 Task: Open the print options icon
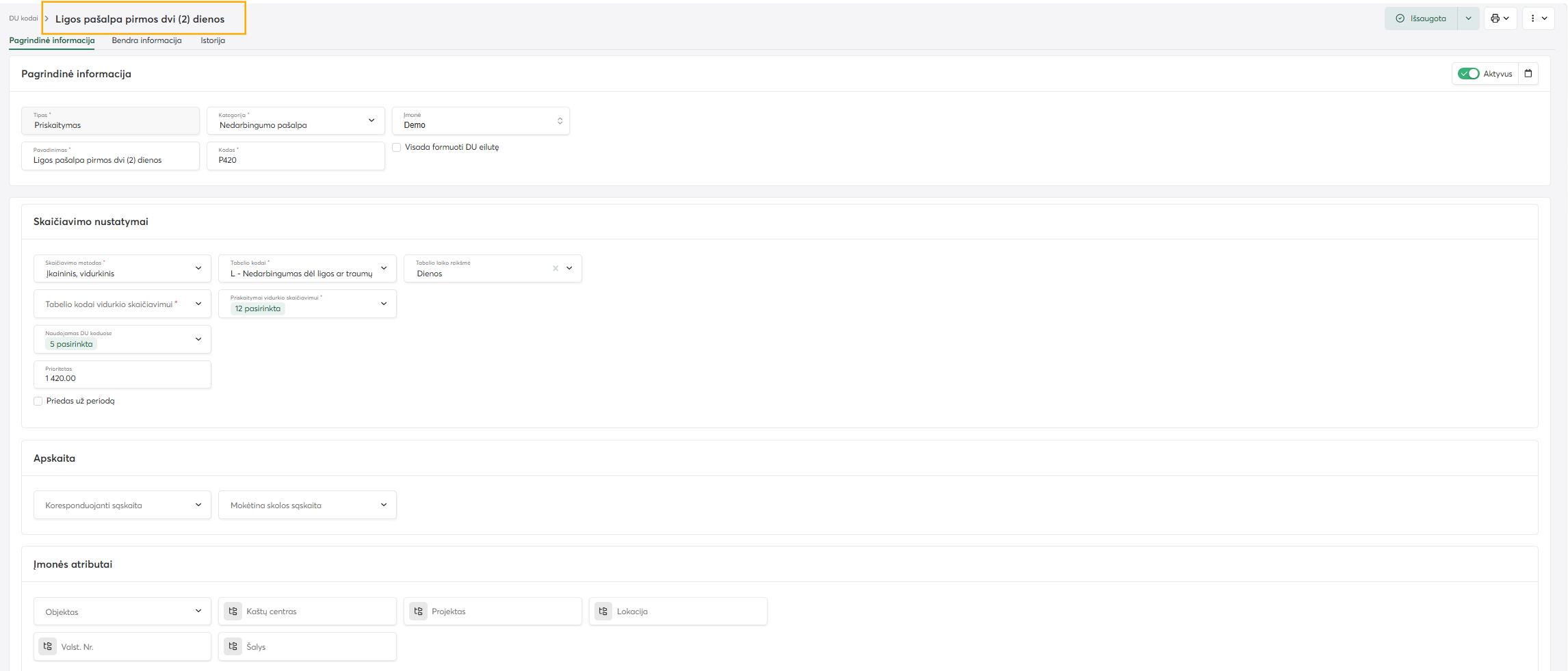pos(1500,18)
